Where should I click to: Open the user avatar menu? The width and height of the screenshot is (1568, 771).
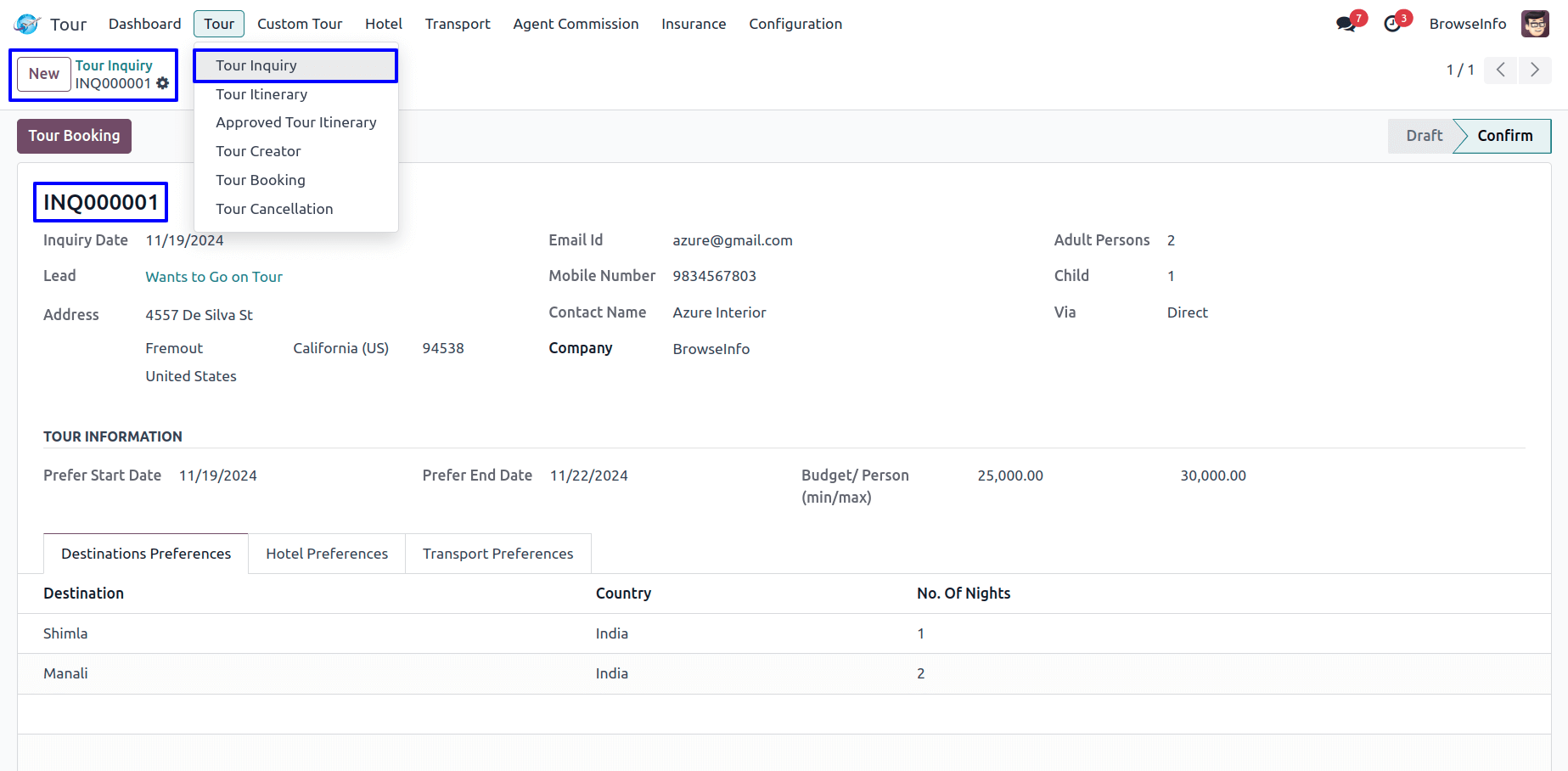coord(1535,23)
